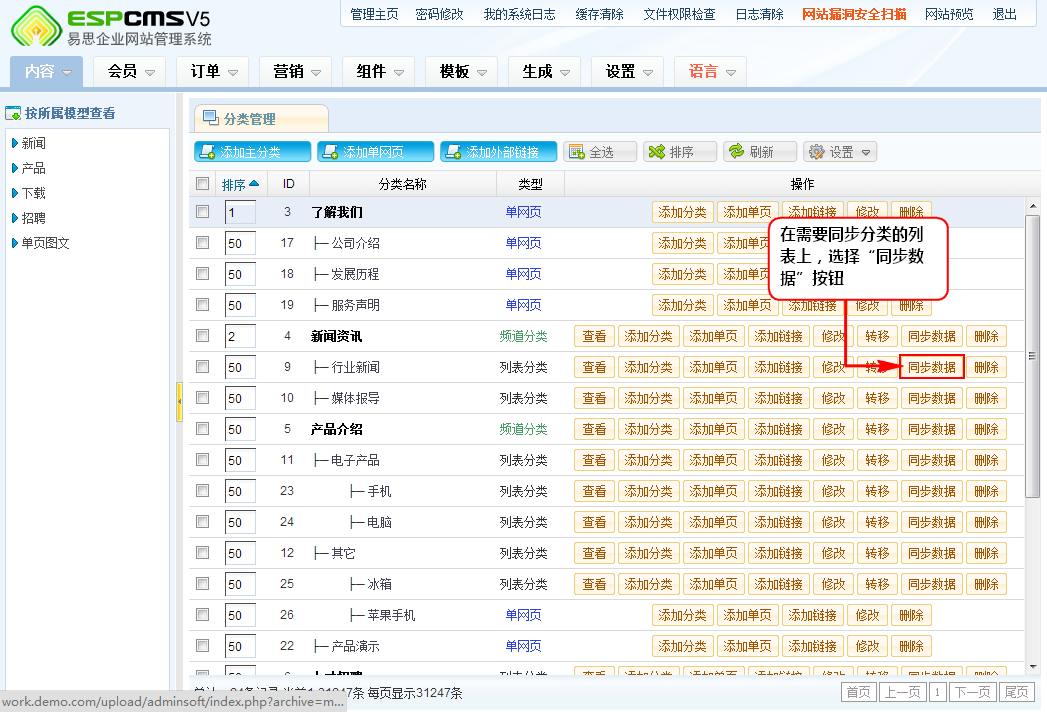This screenshot has width=1047, height=712.
Task: Go to 下一页 pagination button
Action: point(972,692)
